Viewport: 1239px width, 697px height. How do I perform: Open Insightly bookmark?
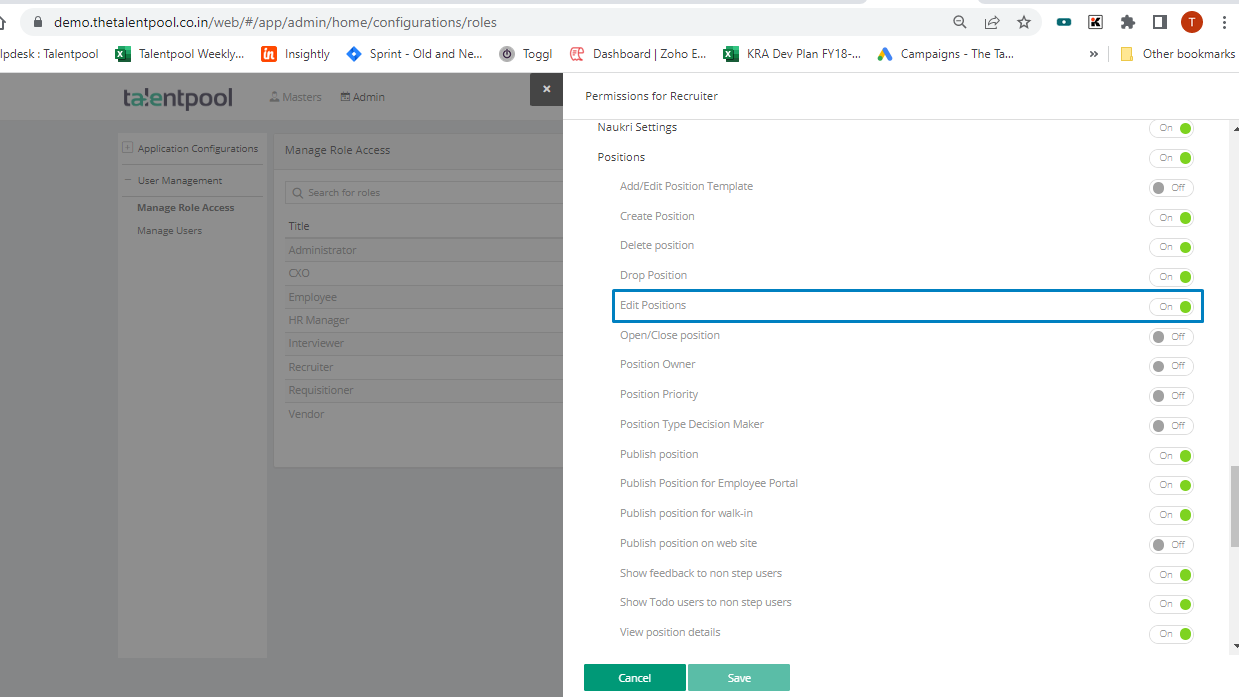pos(296,54)
